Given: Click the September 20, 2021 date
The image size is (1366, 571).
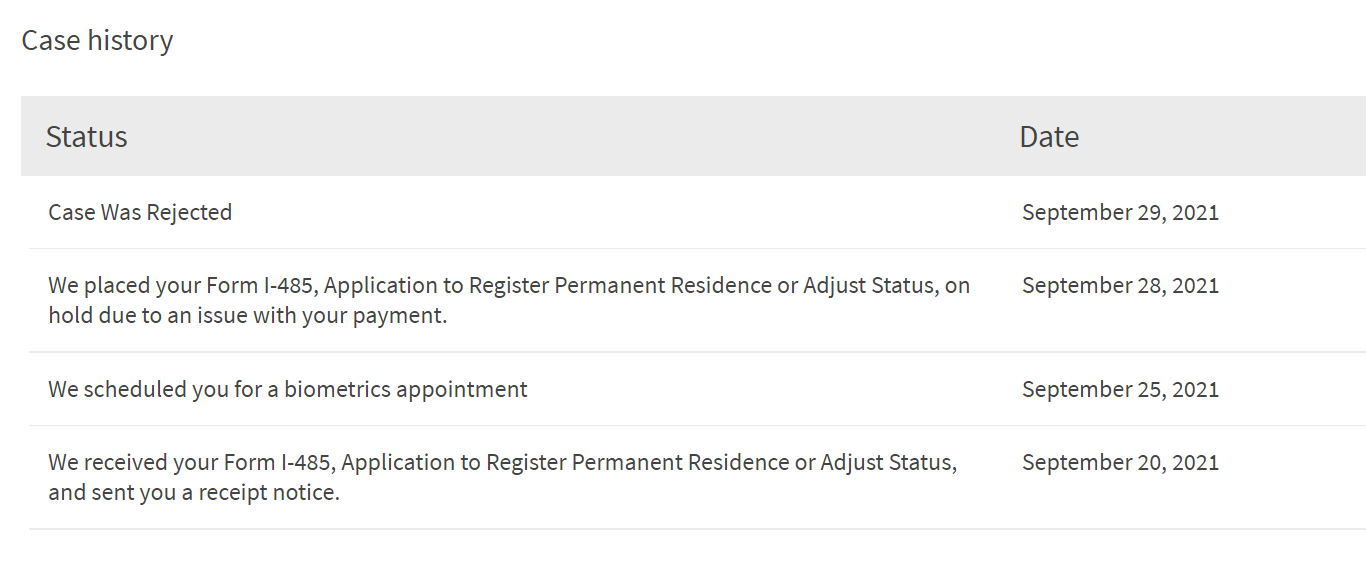Looking at the screenshot, I should coord(1120,462).
